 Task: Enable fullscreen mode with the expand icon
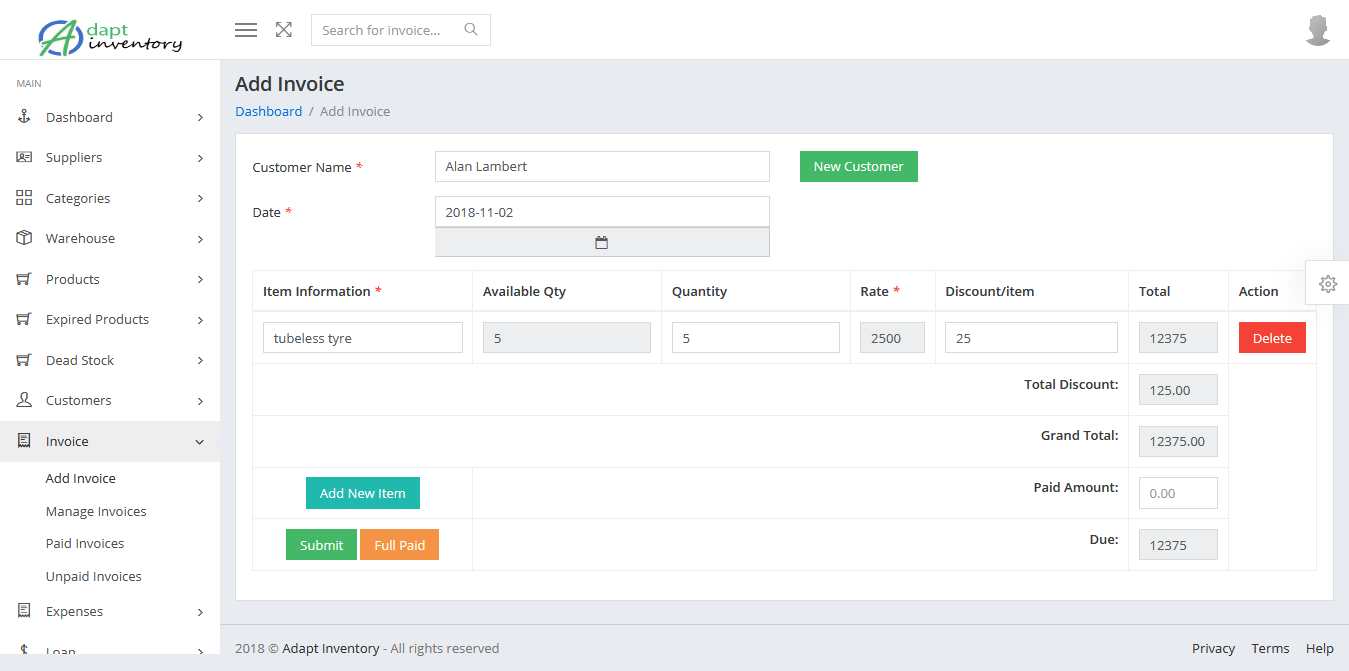pyautogui.click(x=283, y=29)
